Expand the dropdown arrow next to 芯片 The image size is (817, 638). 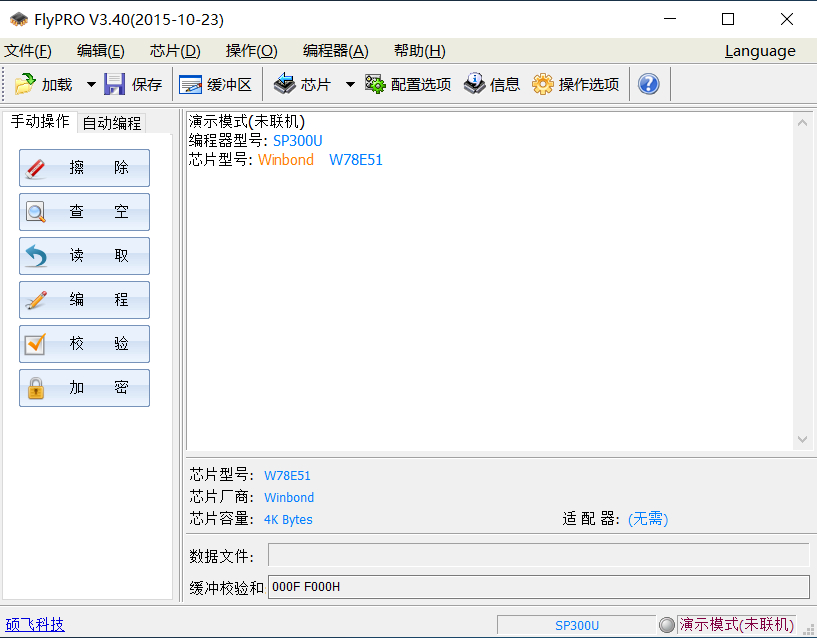tap(350, 85)
